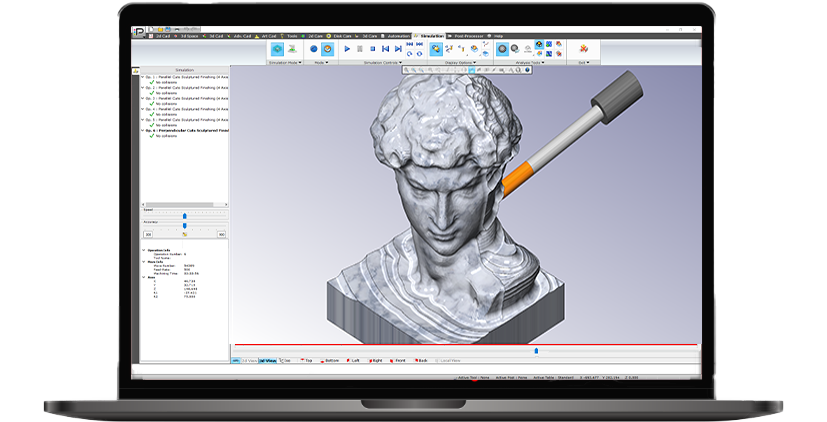Click the blue help icon in view toolbar
827x422 pixels.
(527, 70)
